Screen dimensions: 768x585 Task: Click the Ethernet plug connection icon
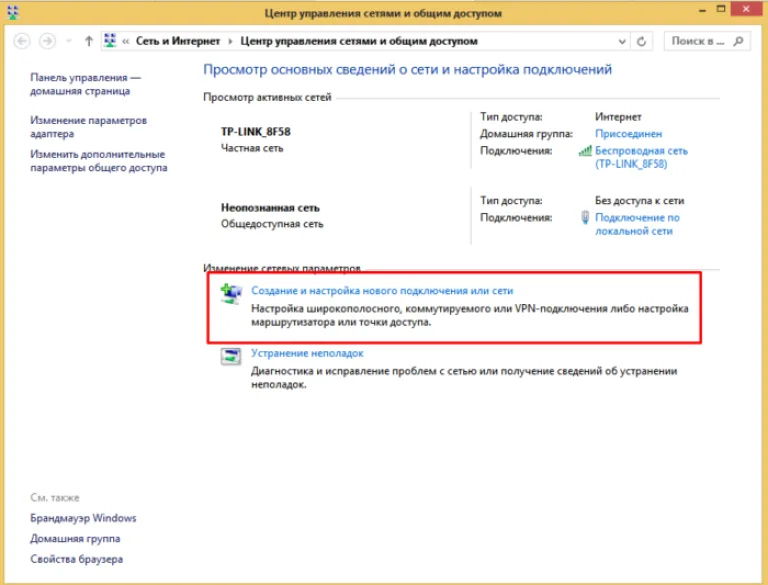coord(585,218)
